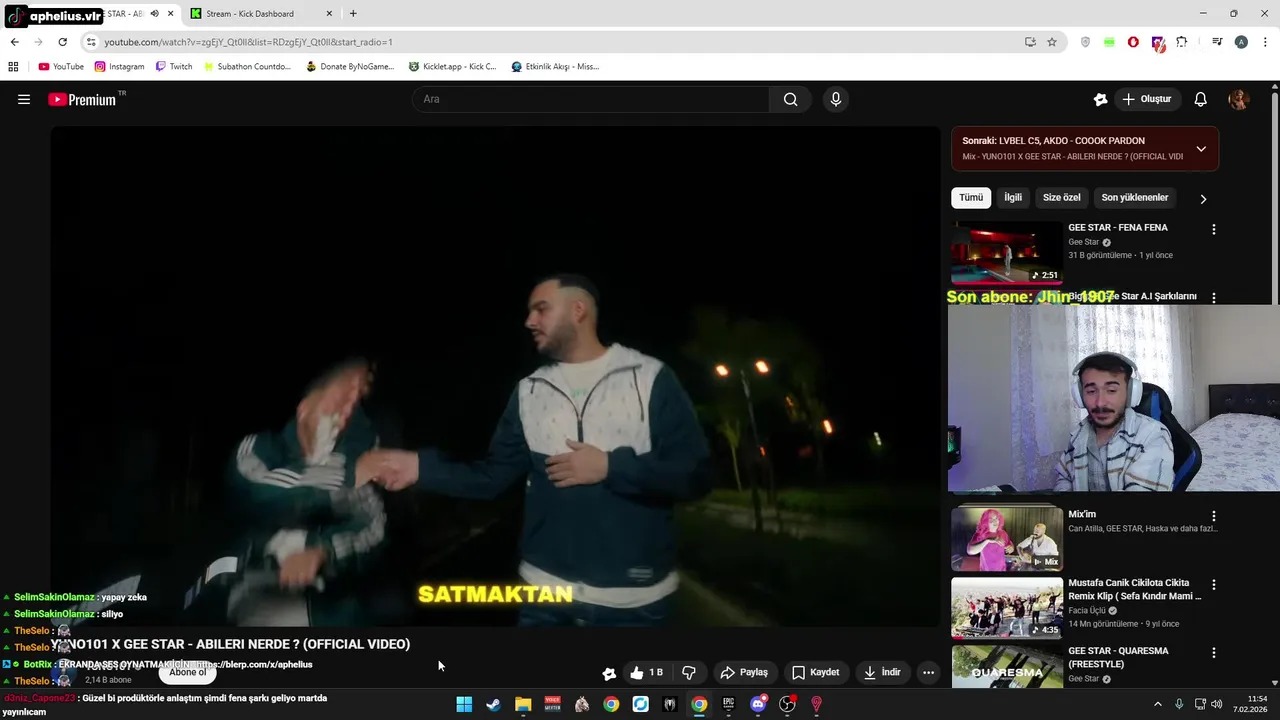The image size is (1280, 720).
Task: Click the YouTube search input field
Action: click(x=591, y=99)
